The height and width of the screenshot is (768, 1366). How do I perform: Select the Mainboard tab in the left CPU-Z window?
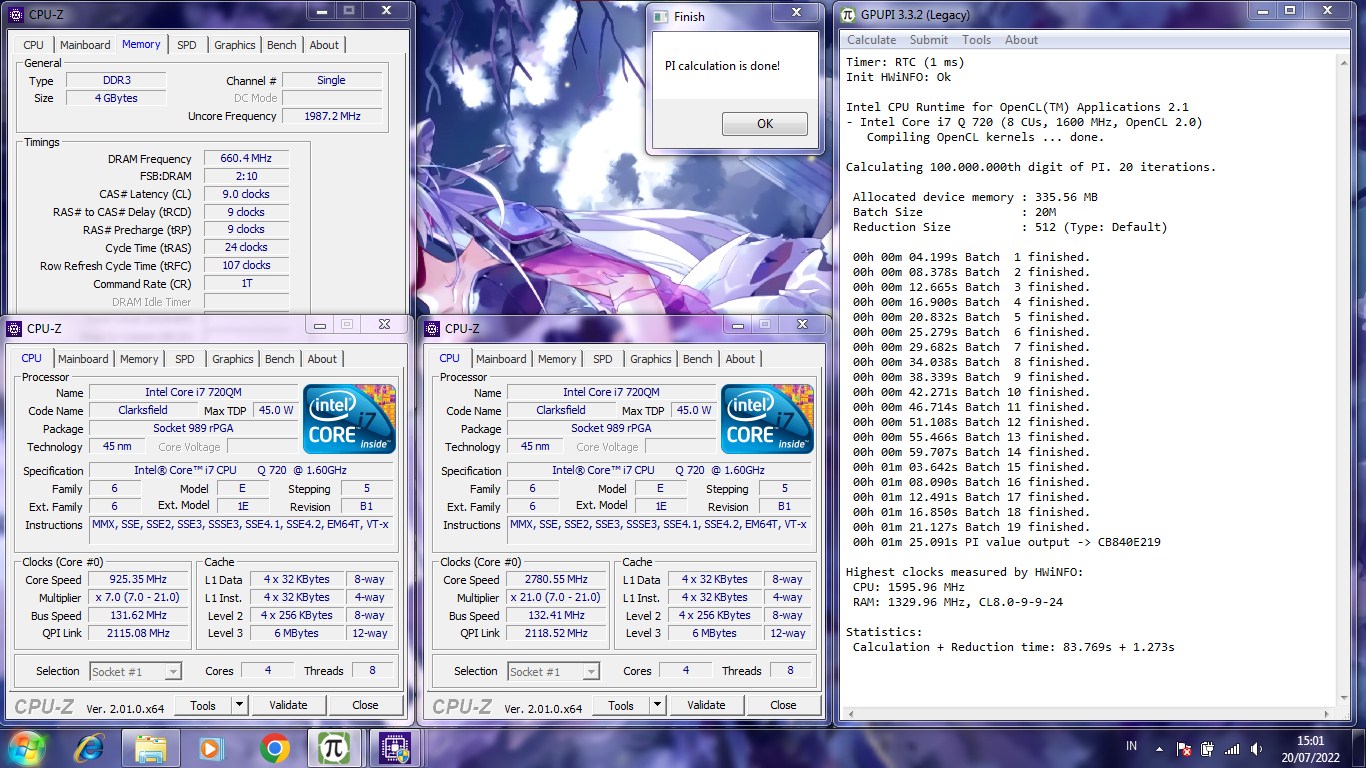(83, 359)
